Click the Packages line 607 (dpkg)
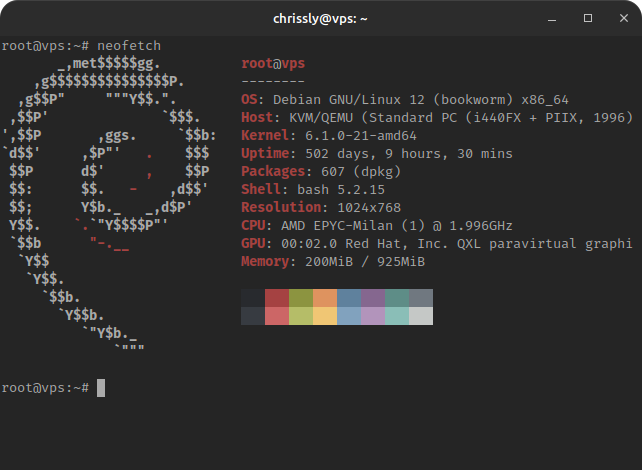This screenshot has width=642, height=470. [x=321, y=172]
